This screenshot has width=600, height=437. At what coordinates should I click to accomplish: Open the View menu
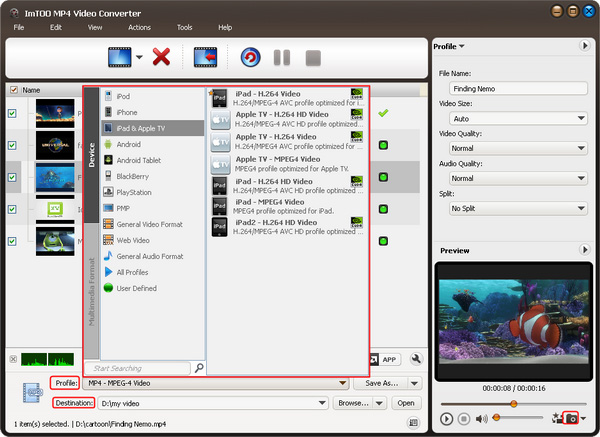[95, 28]
